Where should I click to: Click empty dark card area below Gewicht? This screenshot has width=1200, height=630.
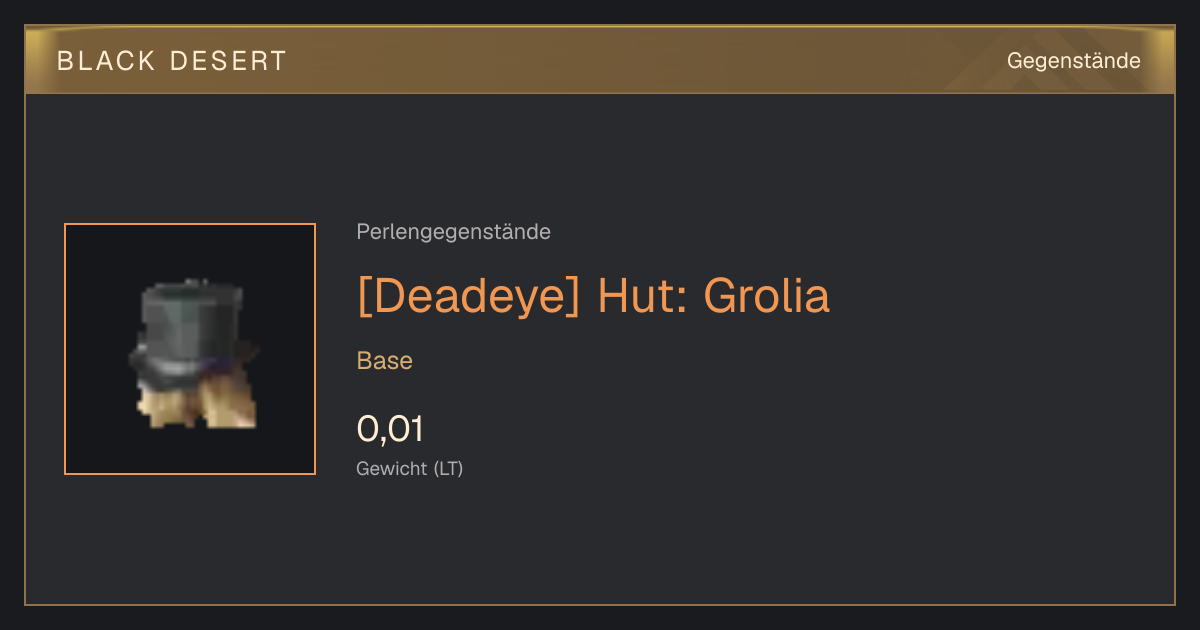coord(600,545)
